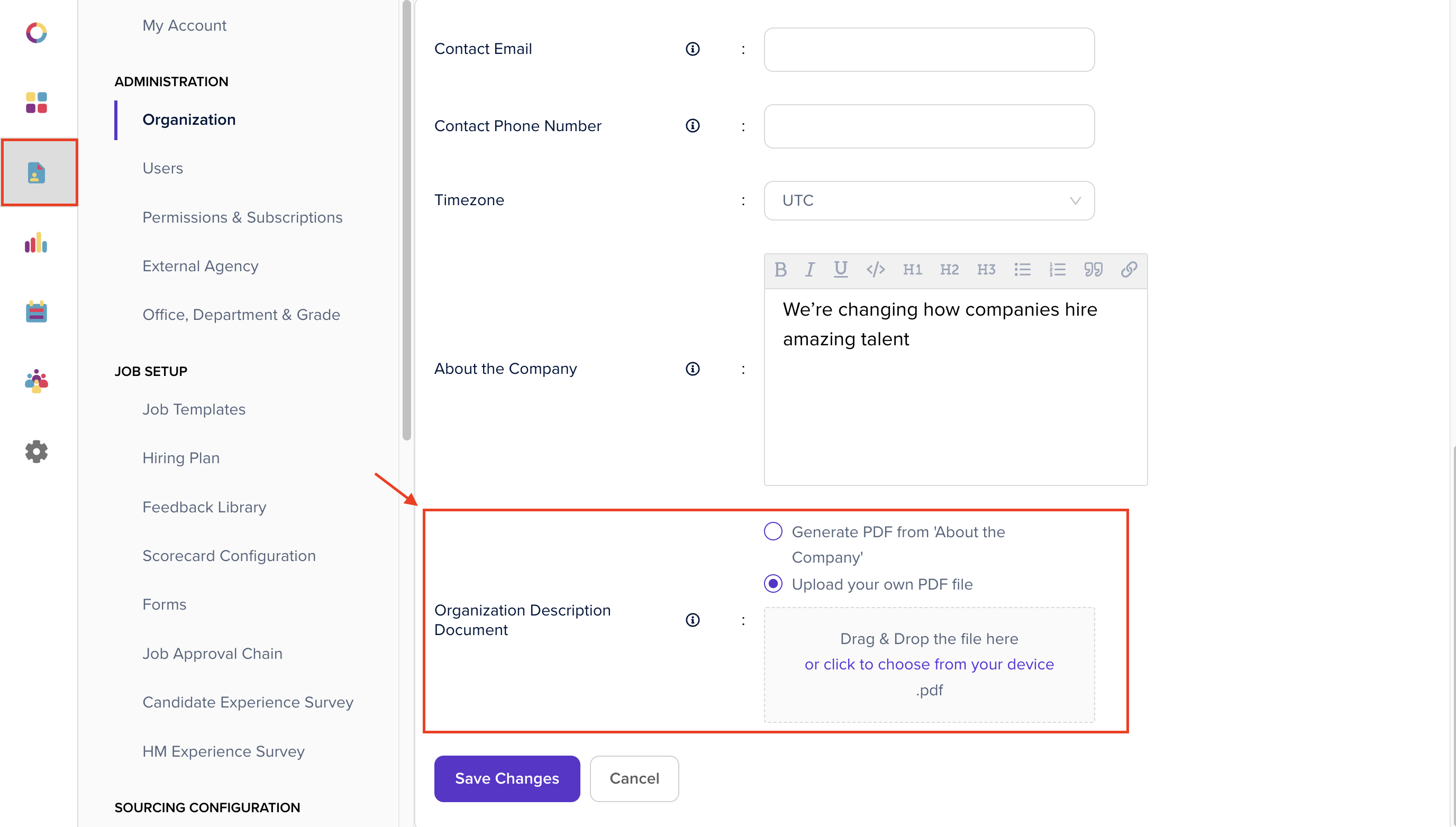The width and height of the screenshot is (1456, 827).
Task: Show info for Organization Description Document
Action: coord(692,620)
